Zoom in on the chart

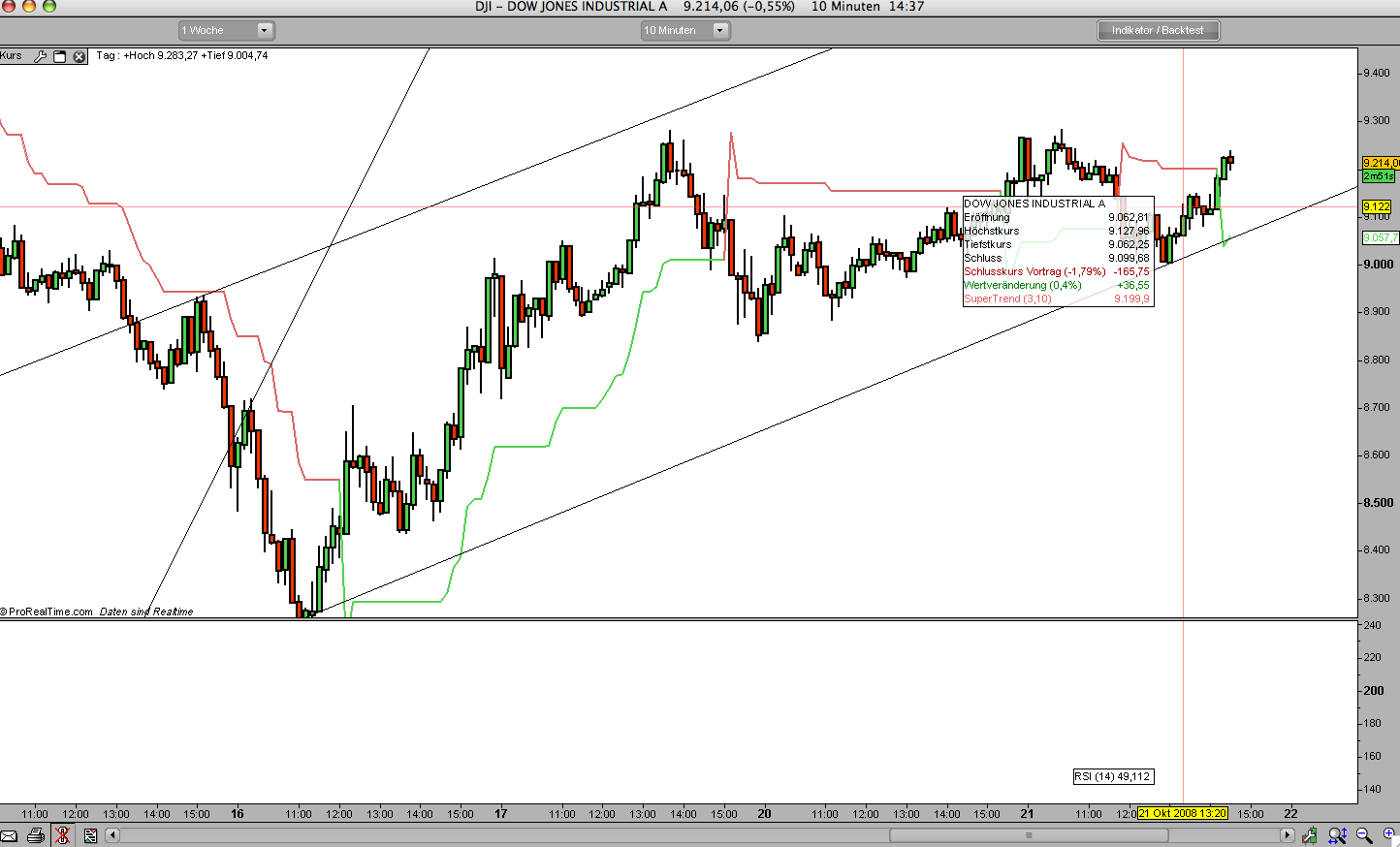point(1389,835)
